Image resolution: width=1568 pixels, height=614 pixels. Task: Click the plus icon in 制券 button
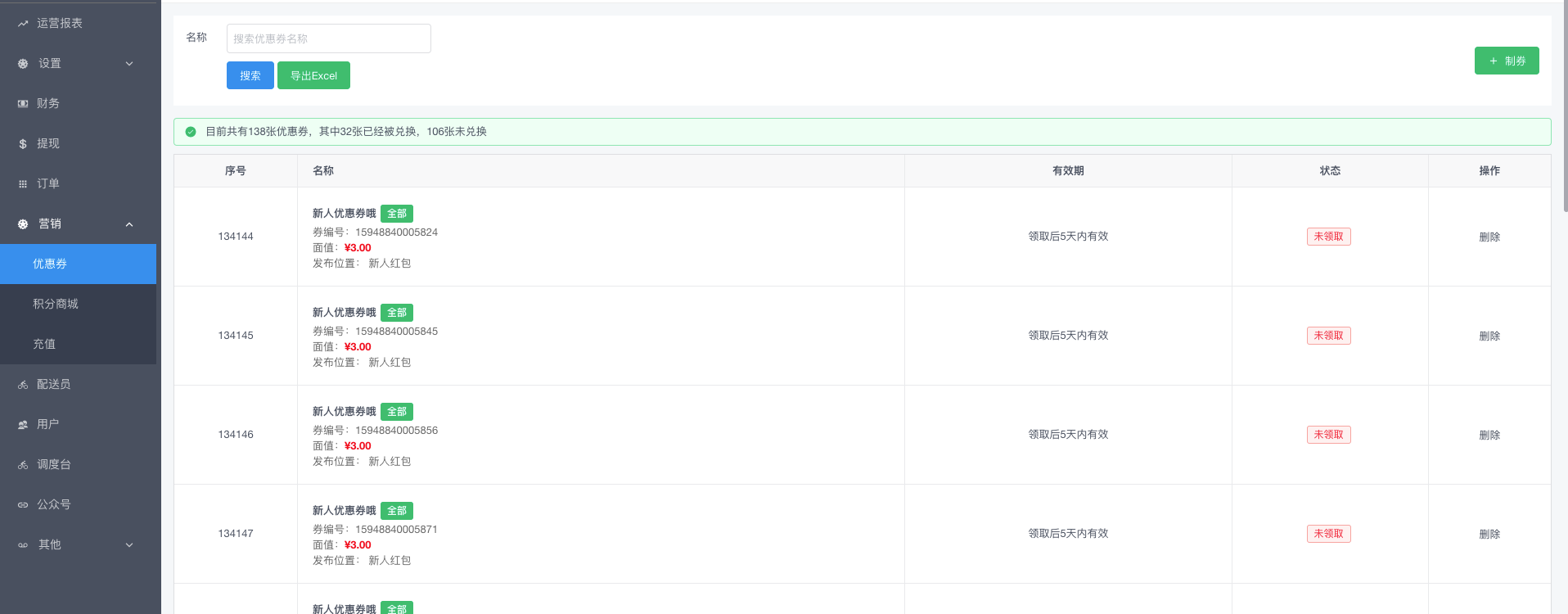[1494, 61]
